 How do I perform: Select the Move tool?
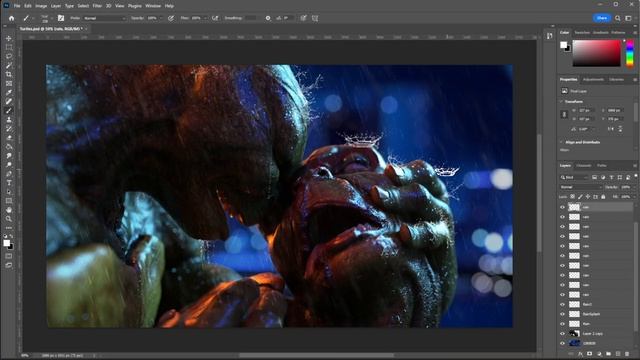(9, 38)
